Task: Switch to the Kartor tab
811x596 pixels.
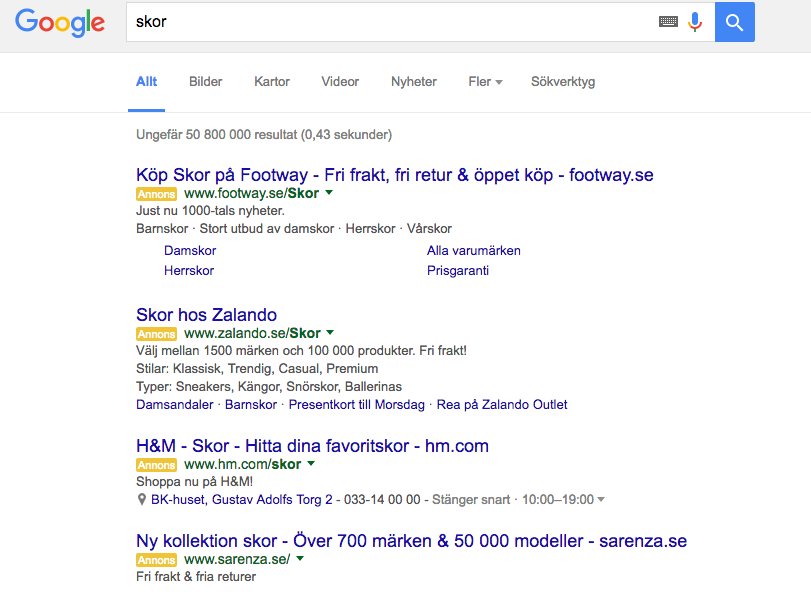Action: click(272, 82)
